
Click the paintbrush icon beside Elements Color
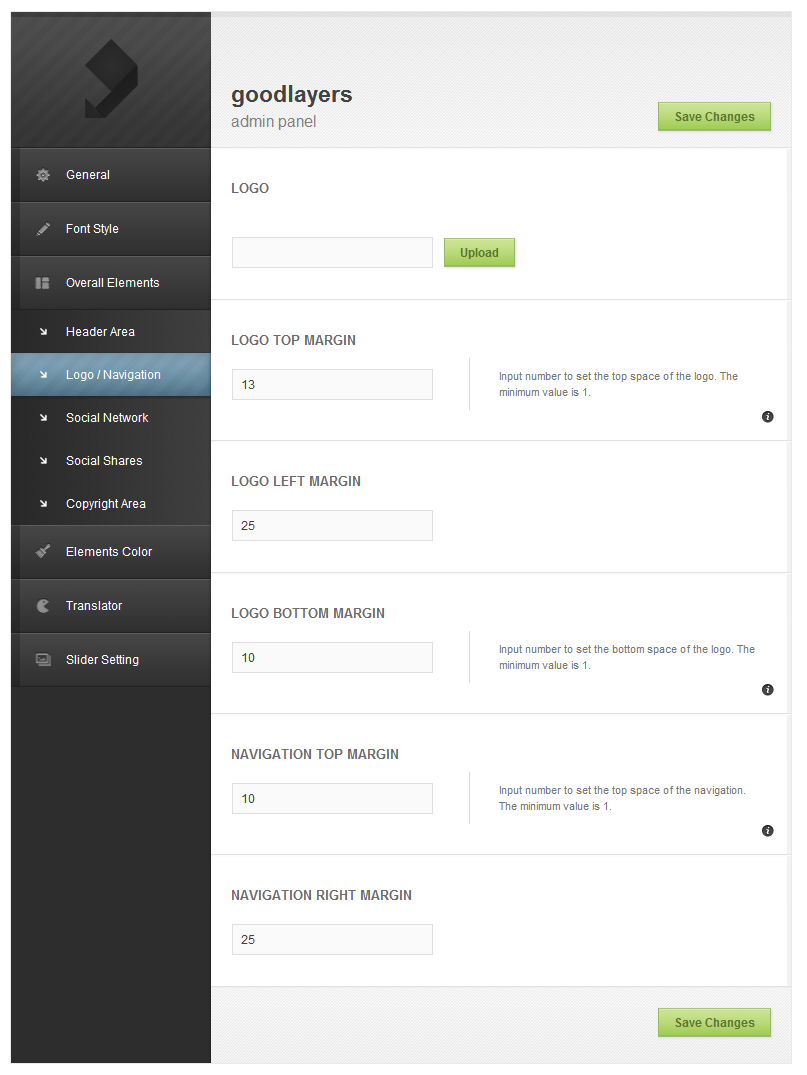[43, 552]
